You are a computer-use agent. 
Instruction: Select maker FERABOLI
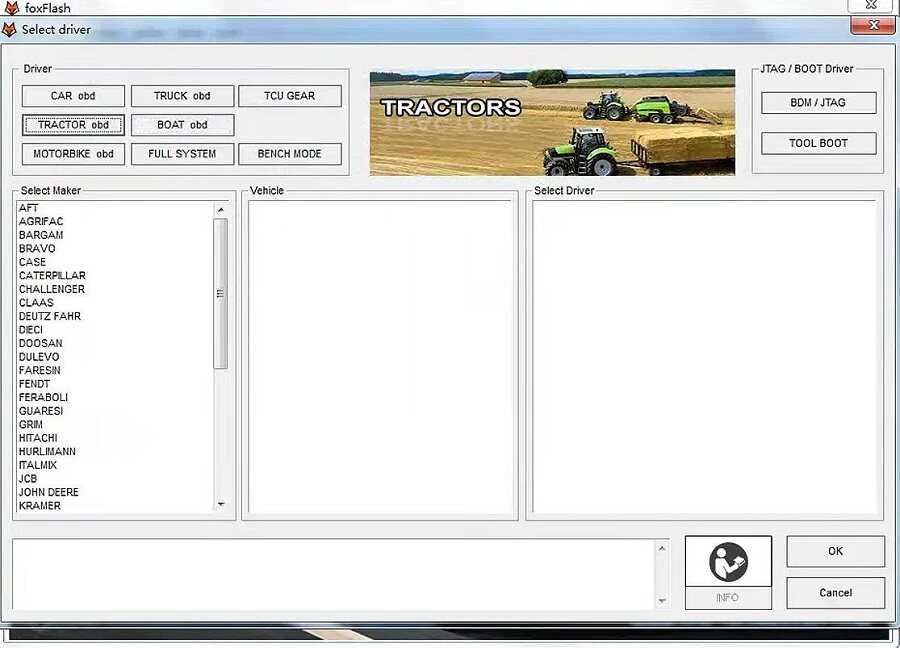pos(43,398)
